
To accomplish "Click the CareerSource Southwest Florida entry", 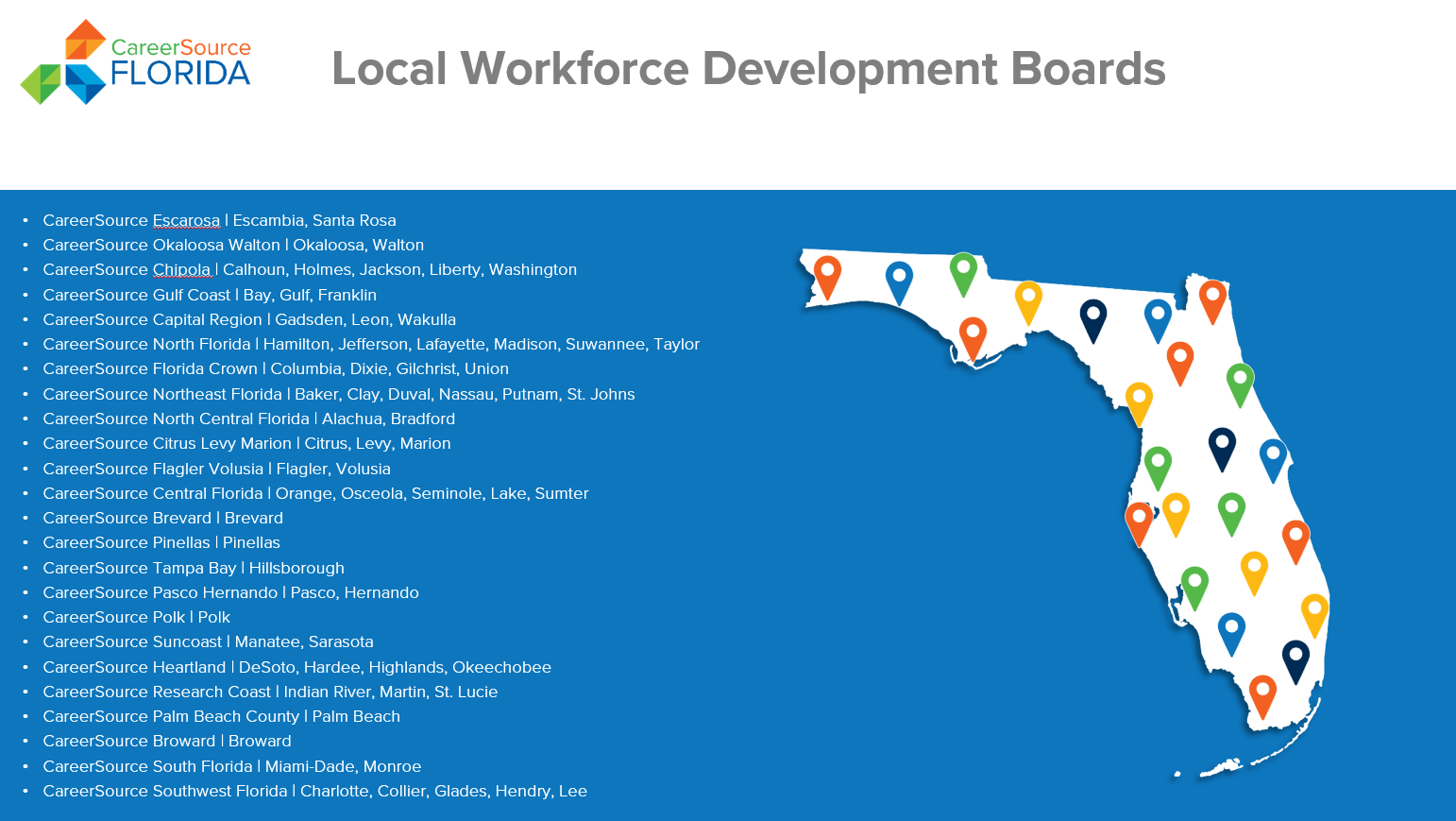I will click(314, 791).
